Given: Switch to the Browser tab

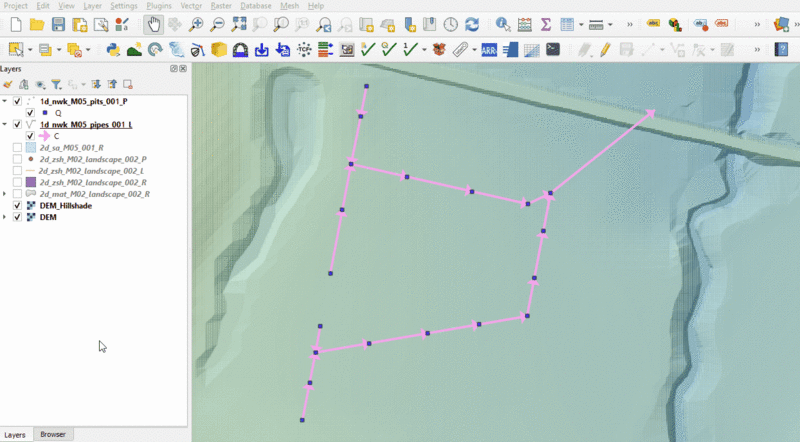Looking at the screenshot, I should point(52,435).
